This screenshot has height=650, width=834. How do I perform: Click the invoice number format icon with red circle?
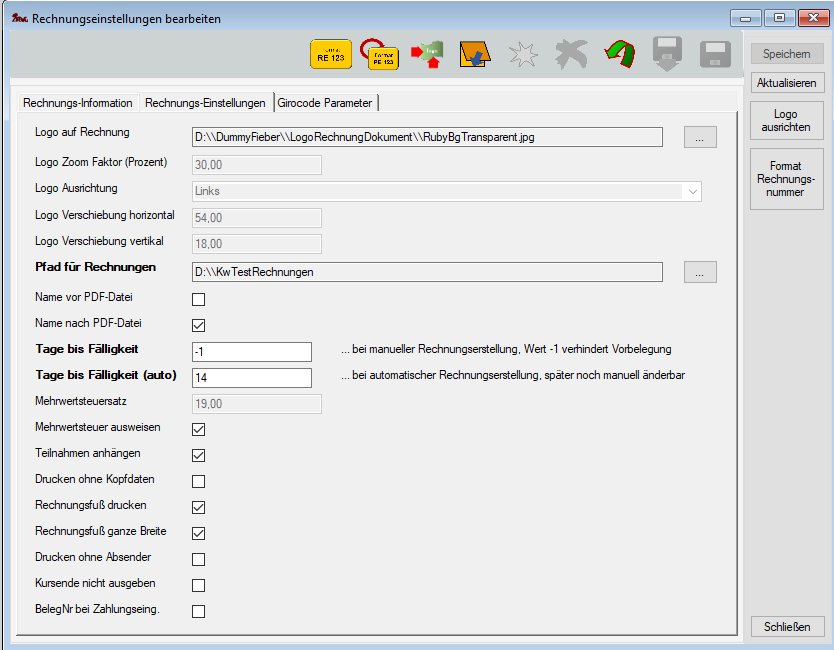click(380, 55)
